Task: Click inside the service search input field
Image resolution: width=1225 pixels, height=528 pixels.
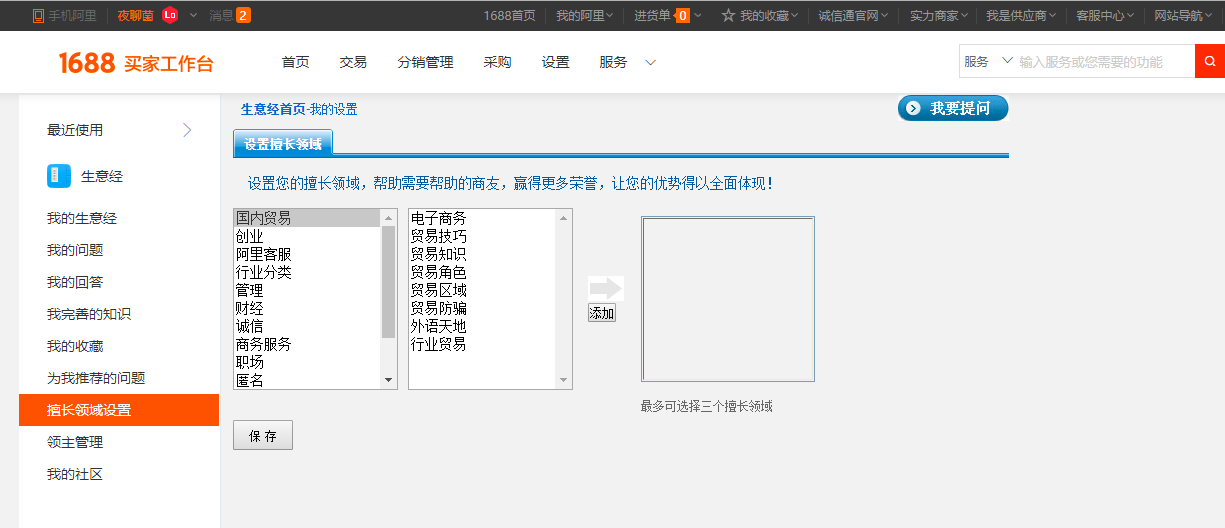Action: [x=1105, y=61]
